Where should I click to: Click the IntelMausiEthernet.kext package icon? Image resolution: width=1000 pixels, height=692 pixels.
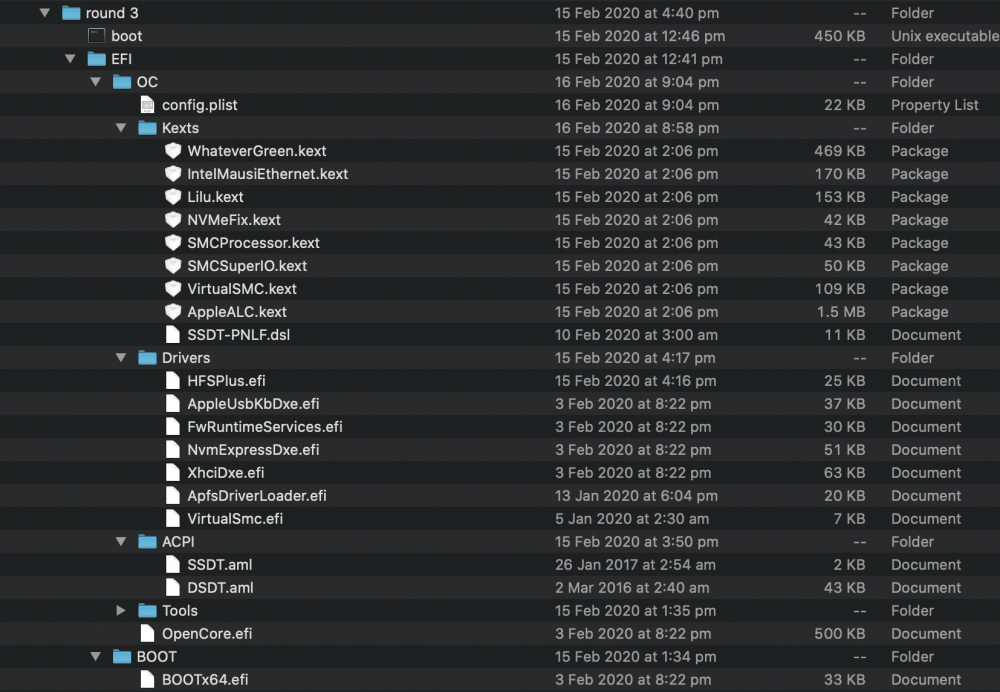coord(173,174)
